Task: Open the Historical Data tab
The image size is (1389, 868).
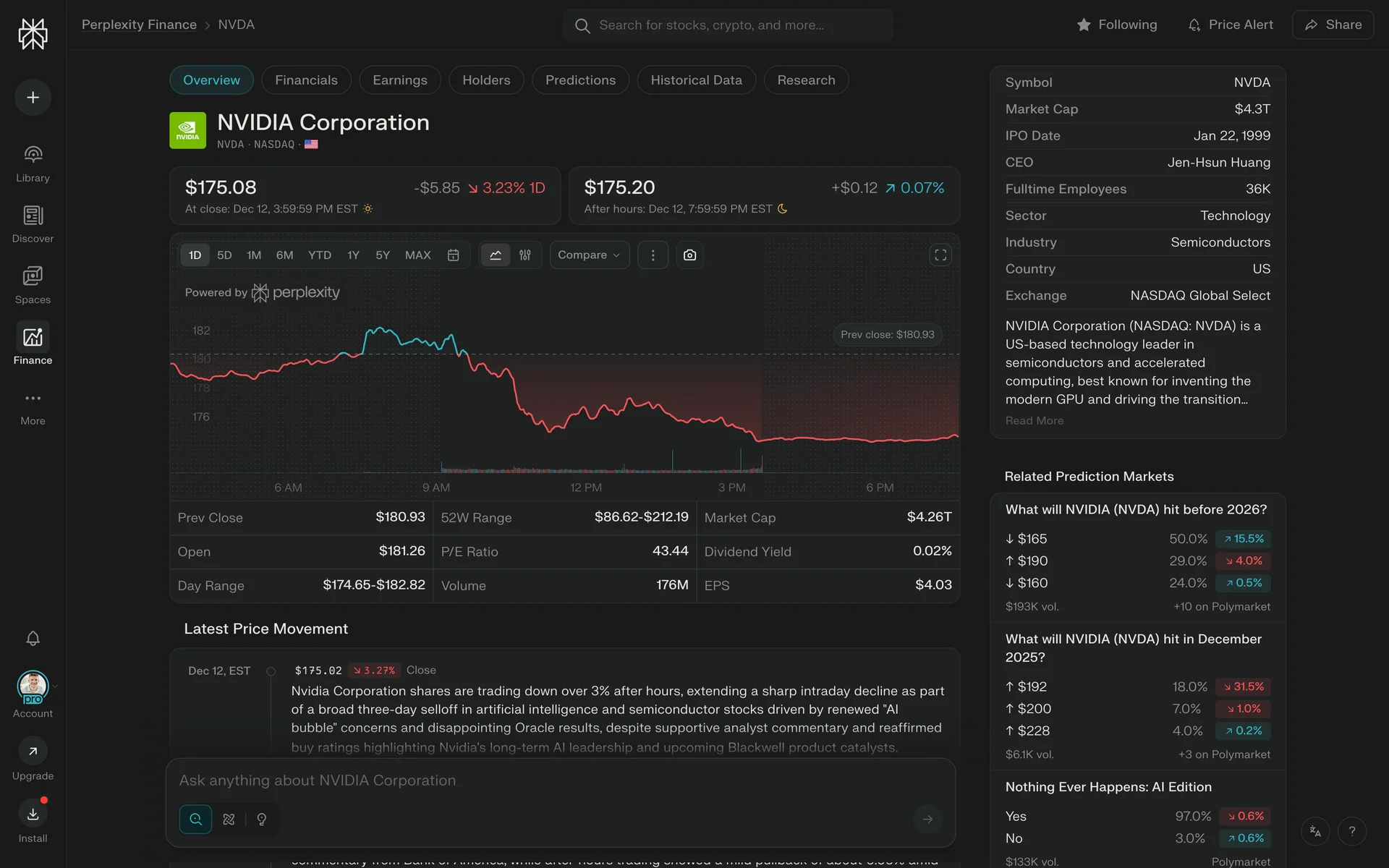Action: tap(696, 80)
